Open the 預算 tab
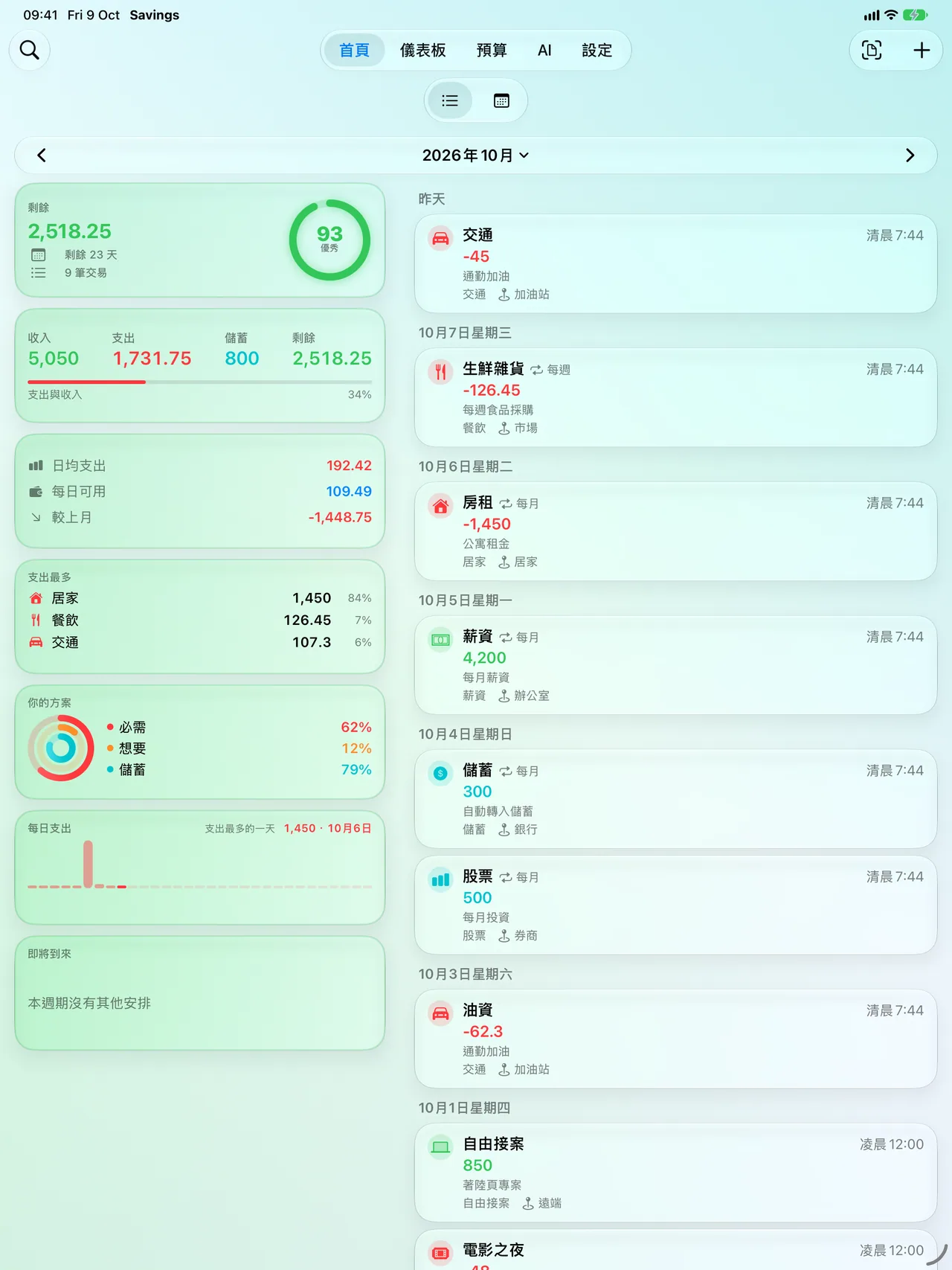The height and width of the screenshot is (1270, 952). pos(491,50)
